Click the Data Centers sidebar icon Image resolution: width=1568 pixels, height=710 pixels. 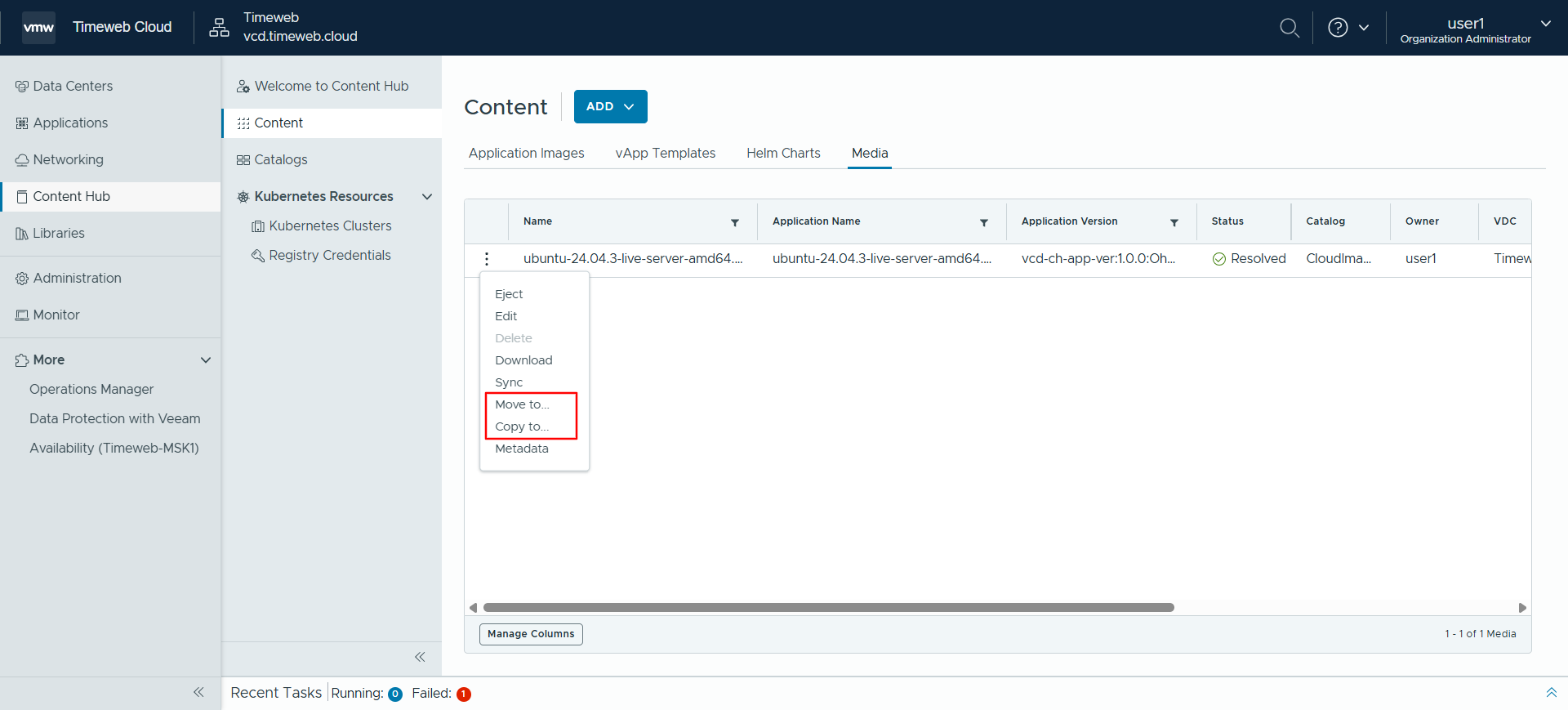[x=22, y=87]
